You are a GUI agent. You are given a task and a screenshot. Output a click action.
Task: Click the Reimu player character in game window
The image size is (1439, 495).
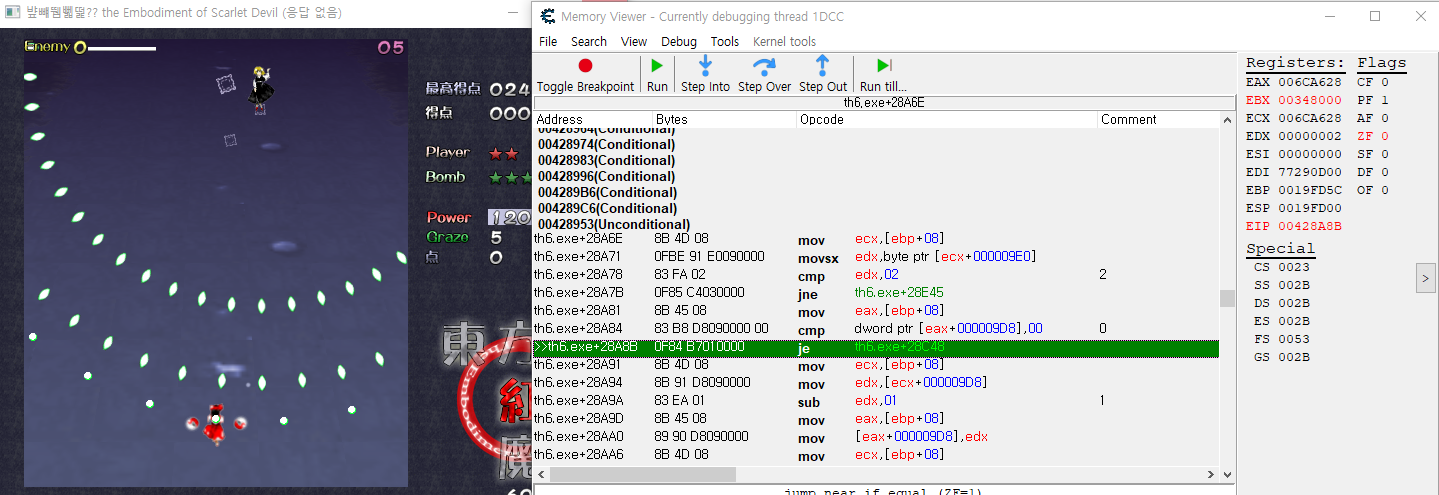pyautogui.click(x=214, y=423)
